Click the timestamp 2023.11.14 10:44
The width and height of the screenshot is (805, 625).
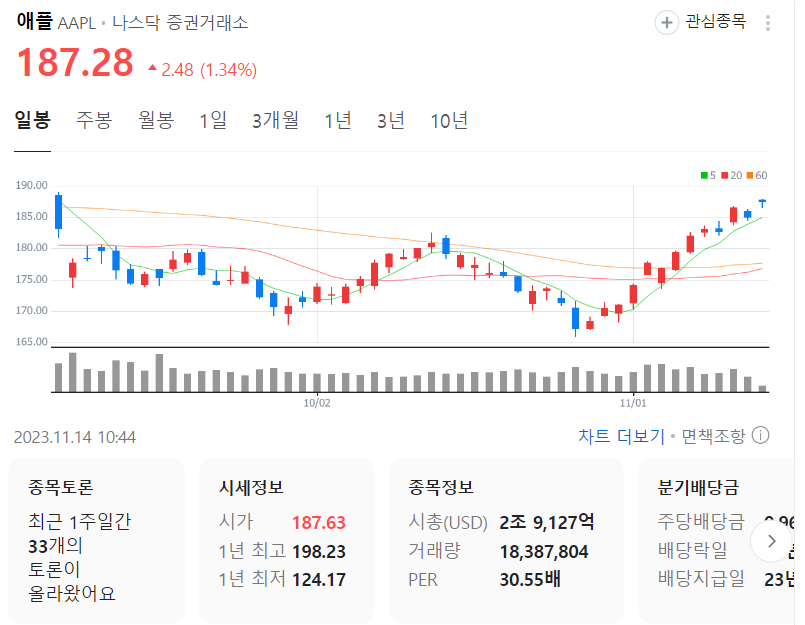point(75,437)
